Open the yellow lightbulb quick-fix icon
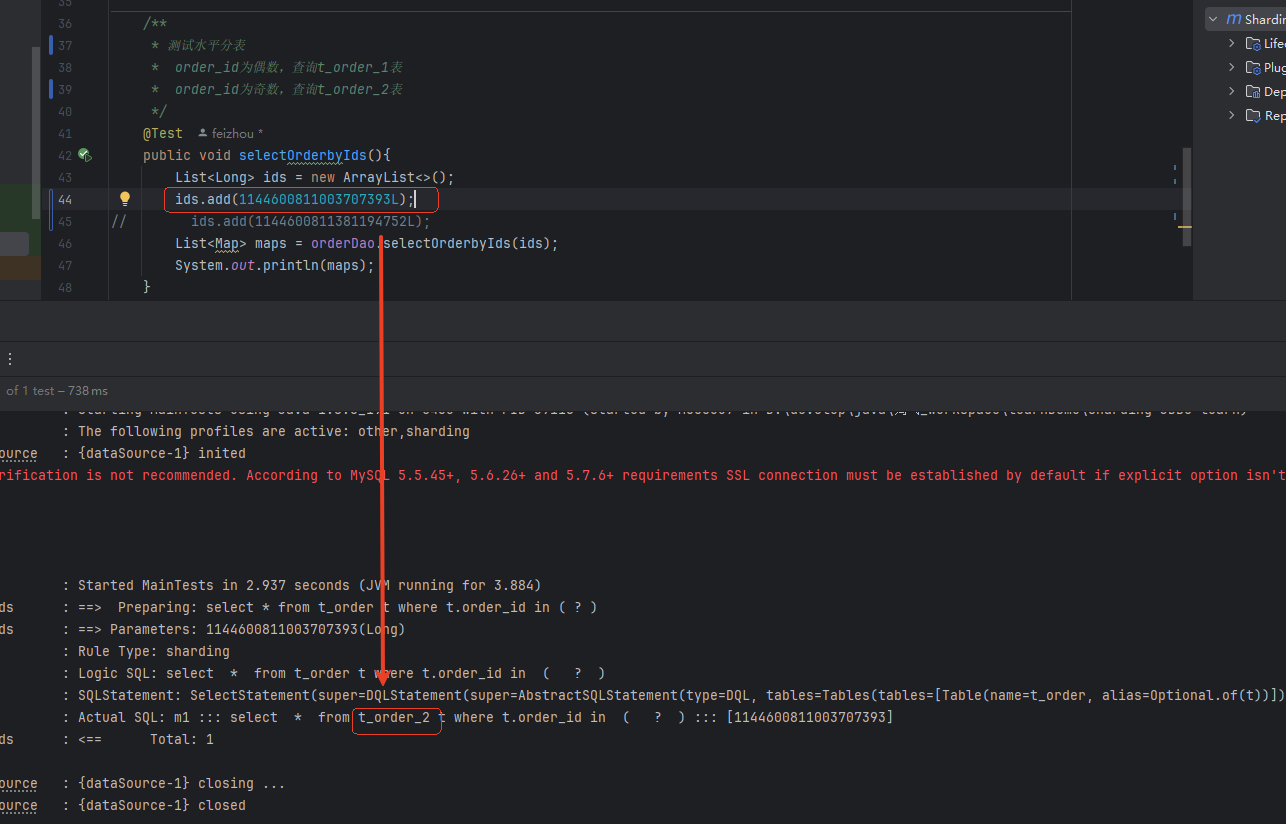The height and width of the screenshot is (824, 1286). coord(125,199)
